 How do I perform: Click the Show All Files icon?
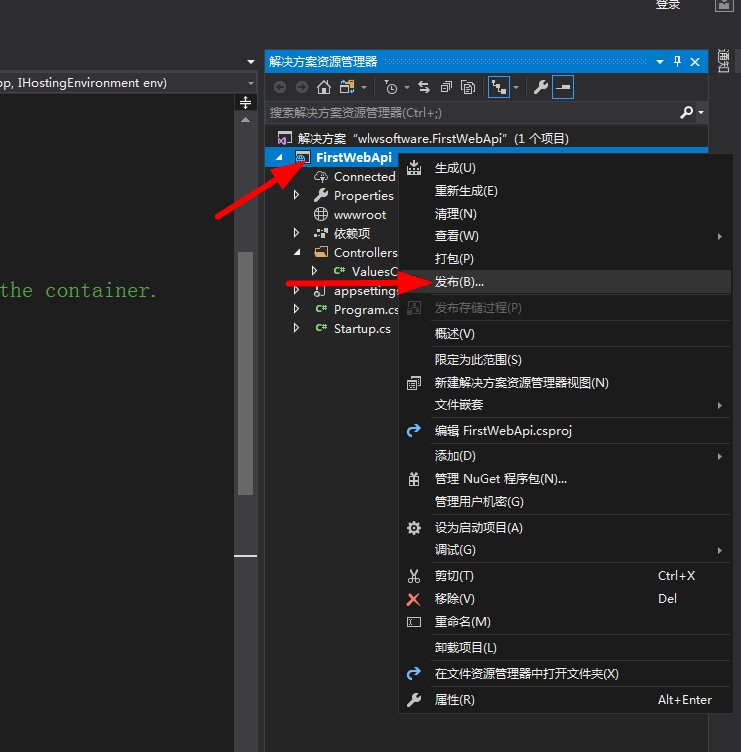pos(466,87)
